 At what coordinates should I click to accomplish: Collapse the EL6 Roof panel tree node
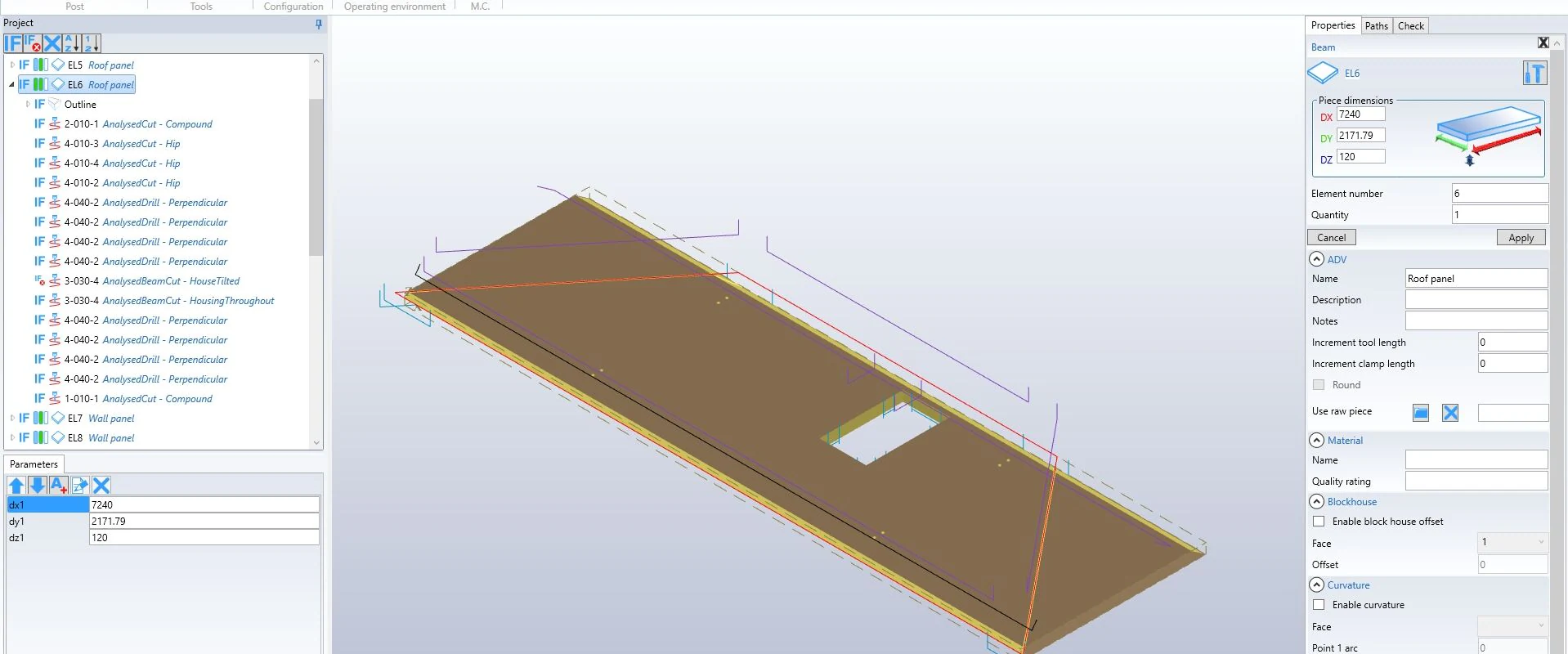(x=11, y=85)
